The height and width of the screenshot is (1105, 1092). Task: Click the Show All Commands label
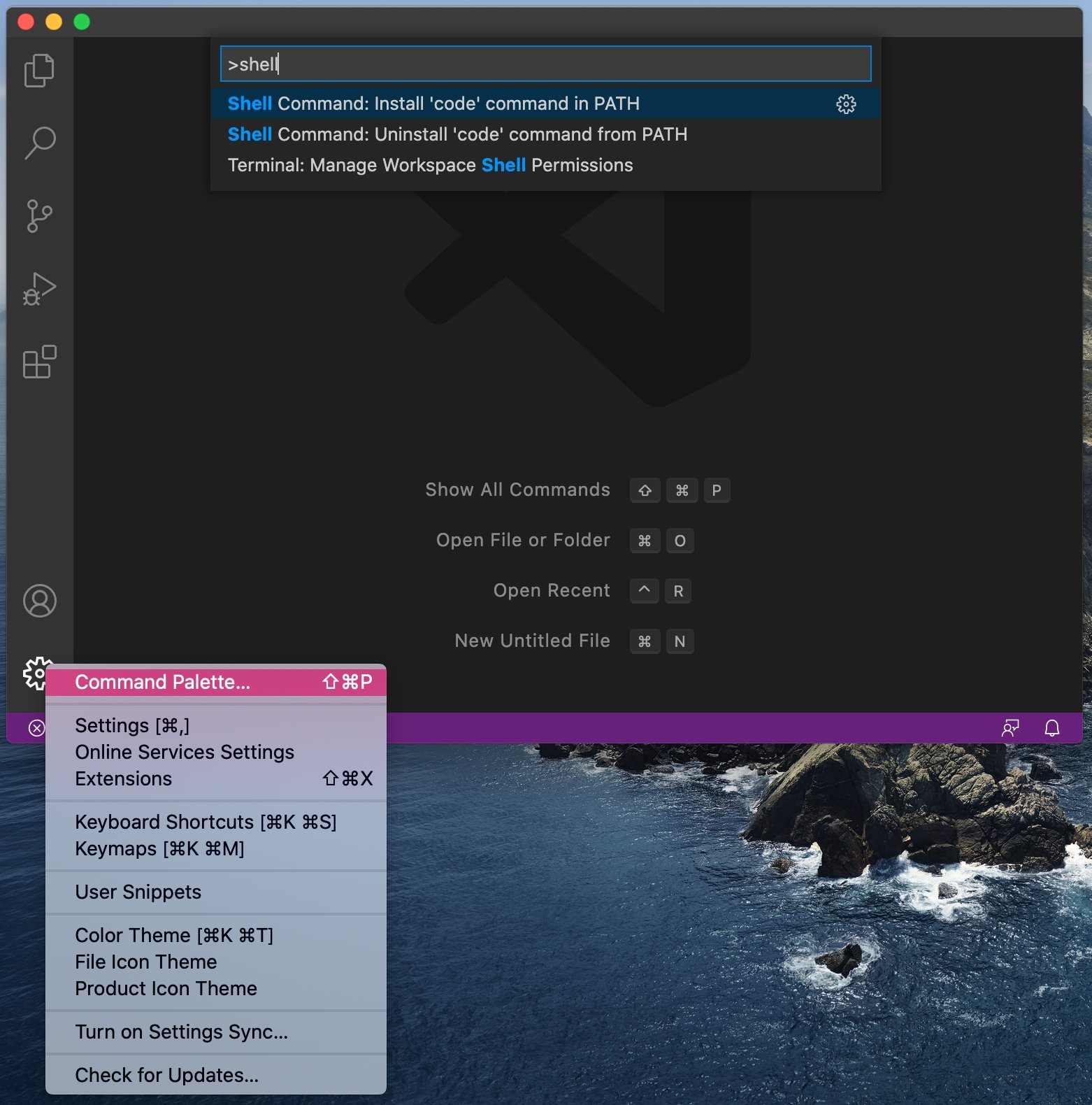(517, 490)
